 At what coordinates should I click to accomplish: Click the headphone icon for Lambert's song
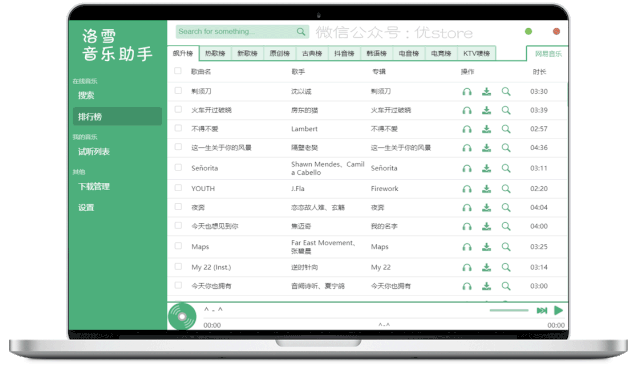[x=467, y=129]
